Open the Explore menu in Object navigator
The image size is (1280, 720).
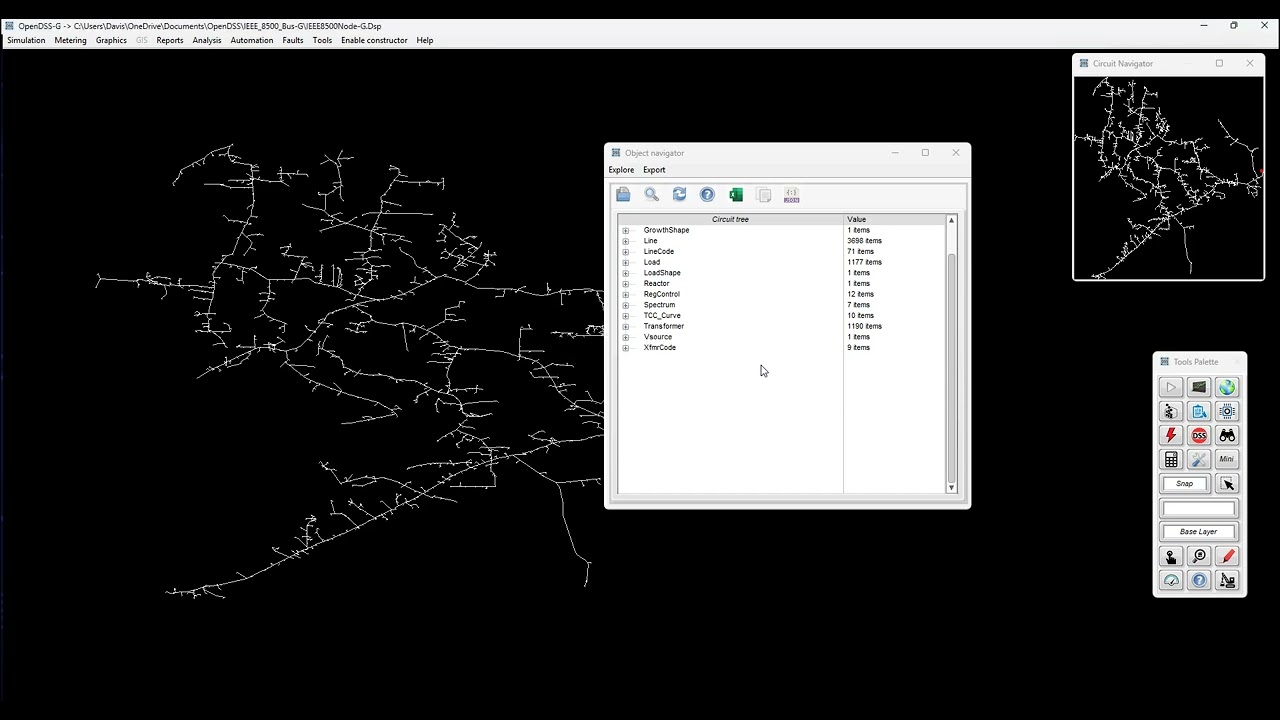pyautogui.click(x=621, y=170)
